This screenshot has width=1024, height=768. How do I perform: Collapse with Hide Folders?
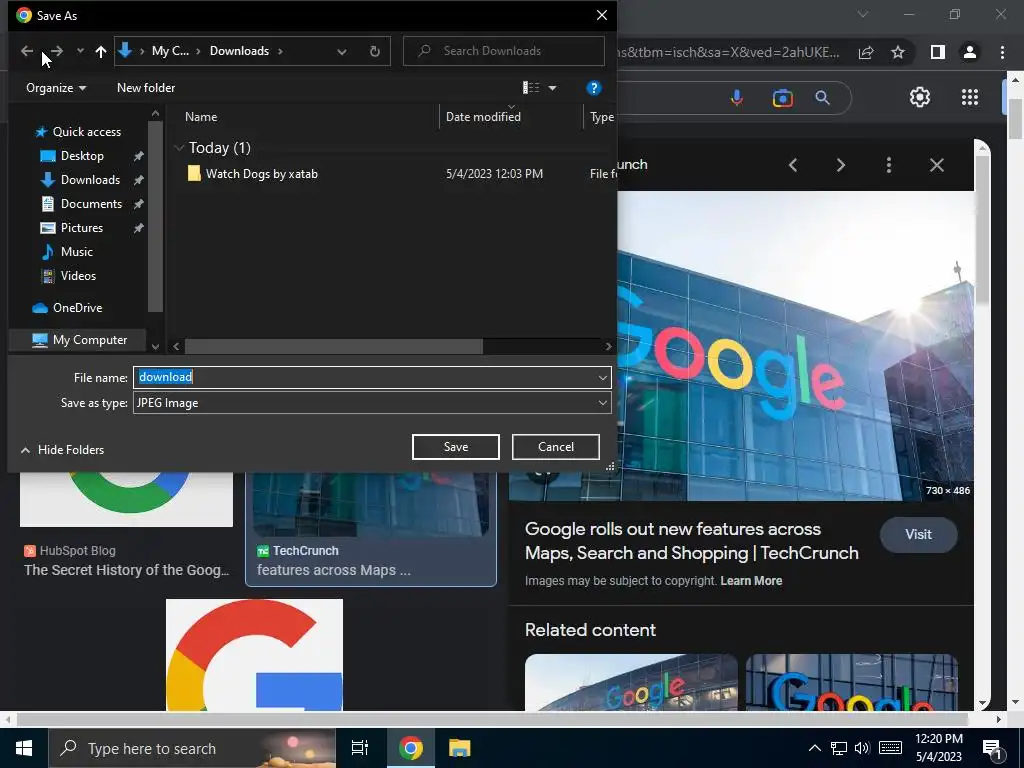click(x=63, y=450)
